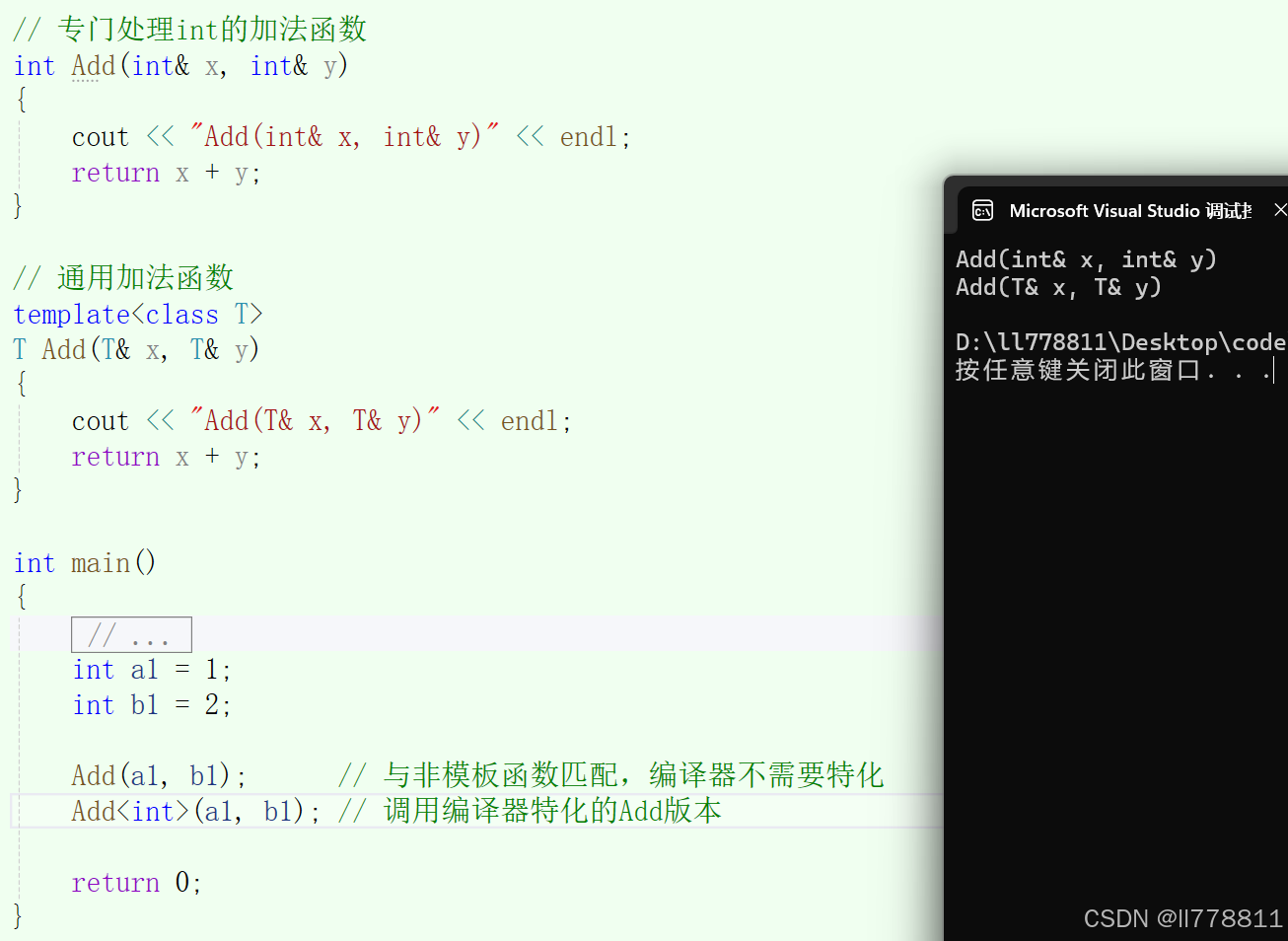Screen dimensions: 1288x941
Task: Click the string literal "Add(T& x, T& y)" in code
Action: 315,421
